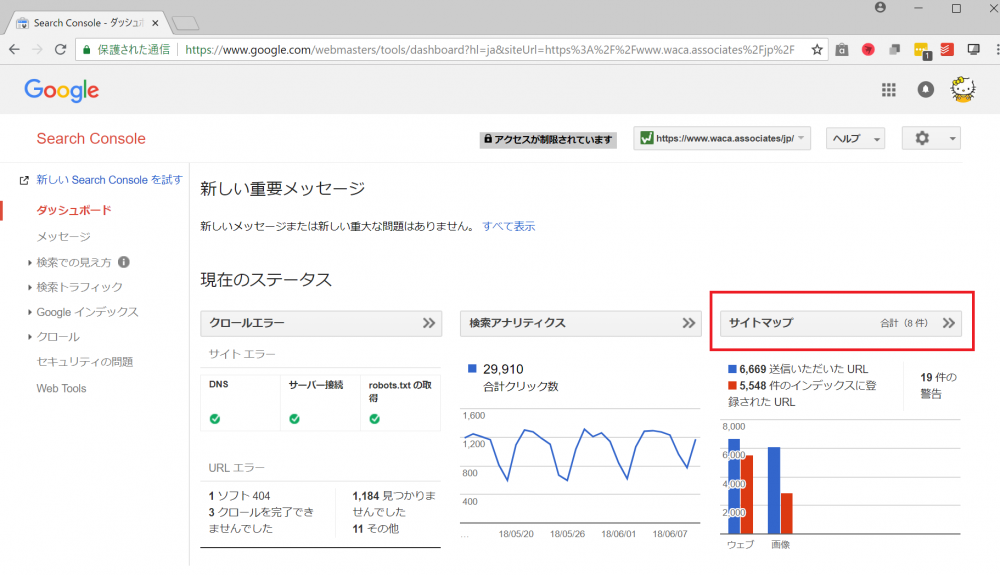Image resolution: width=1000 pixels, height=575 pixels.
Task: Click the info icon beside 検索での見え方
Action: point(124,262)
